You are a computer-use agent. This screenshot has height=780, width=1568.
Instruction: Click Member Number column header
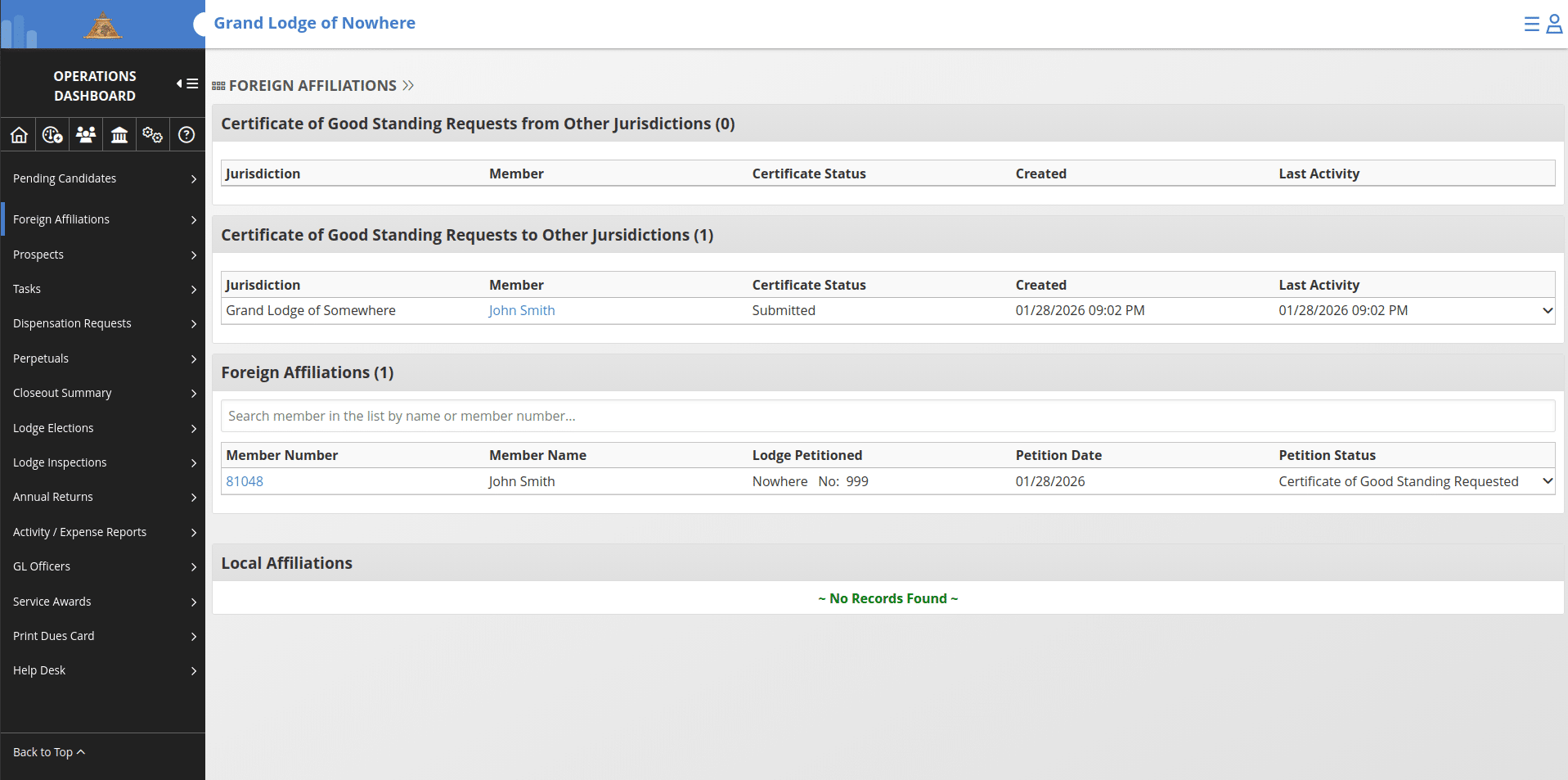282,455
